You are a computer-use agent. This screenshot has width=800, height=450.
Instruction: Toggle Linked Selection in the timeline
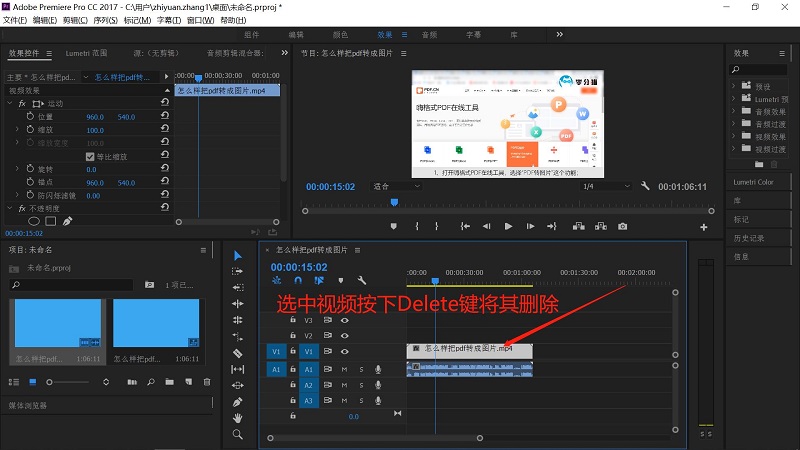coord(319,281)
